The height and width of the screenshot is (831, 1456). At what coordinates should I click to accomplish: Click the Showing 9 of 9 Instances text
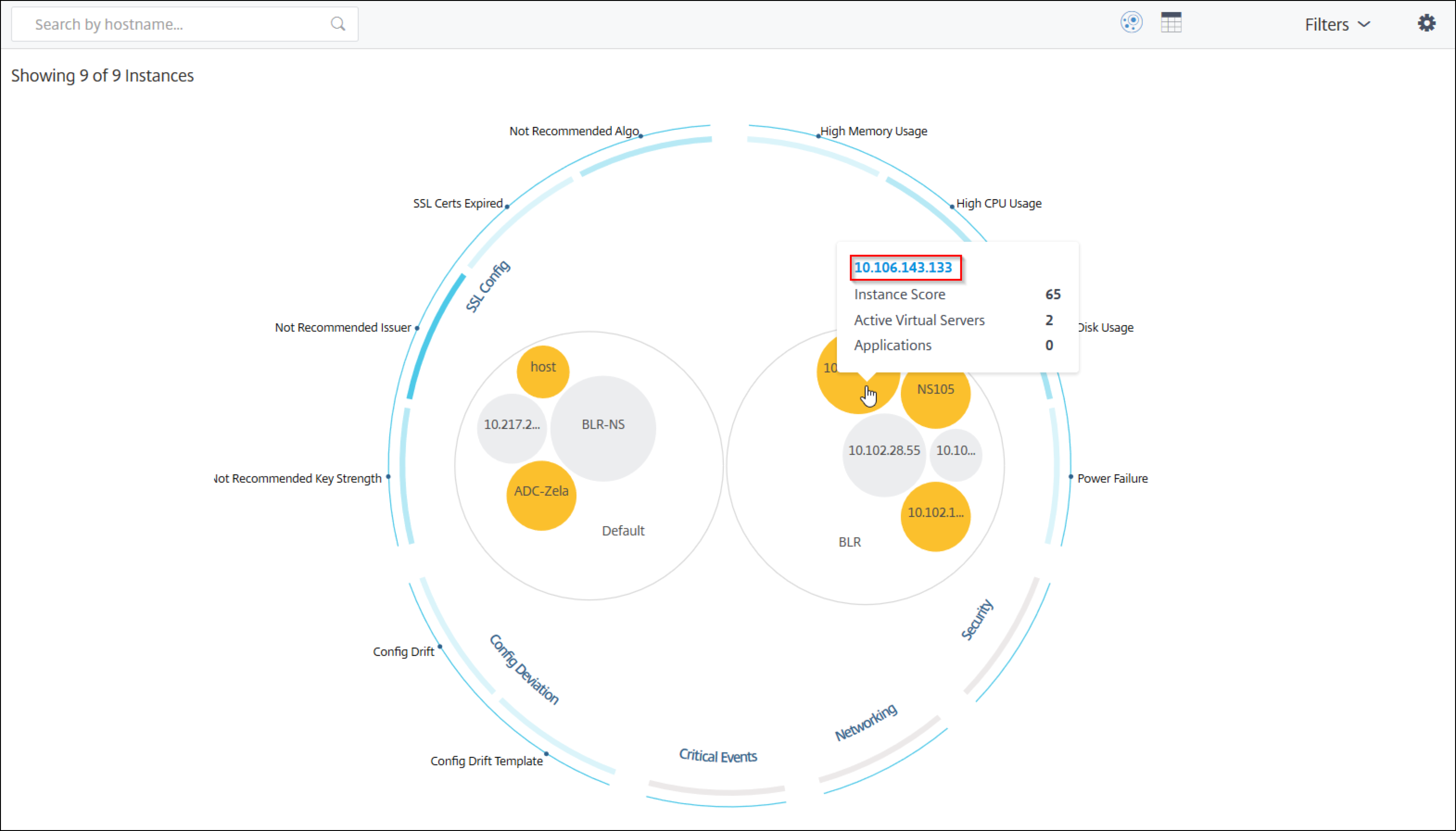103,76
